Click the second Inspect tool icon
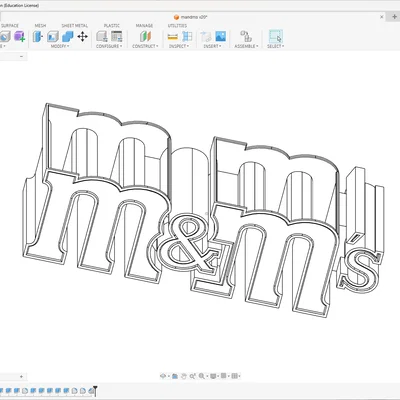 [187, 36]
